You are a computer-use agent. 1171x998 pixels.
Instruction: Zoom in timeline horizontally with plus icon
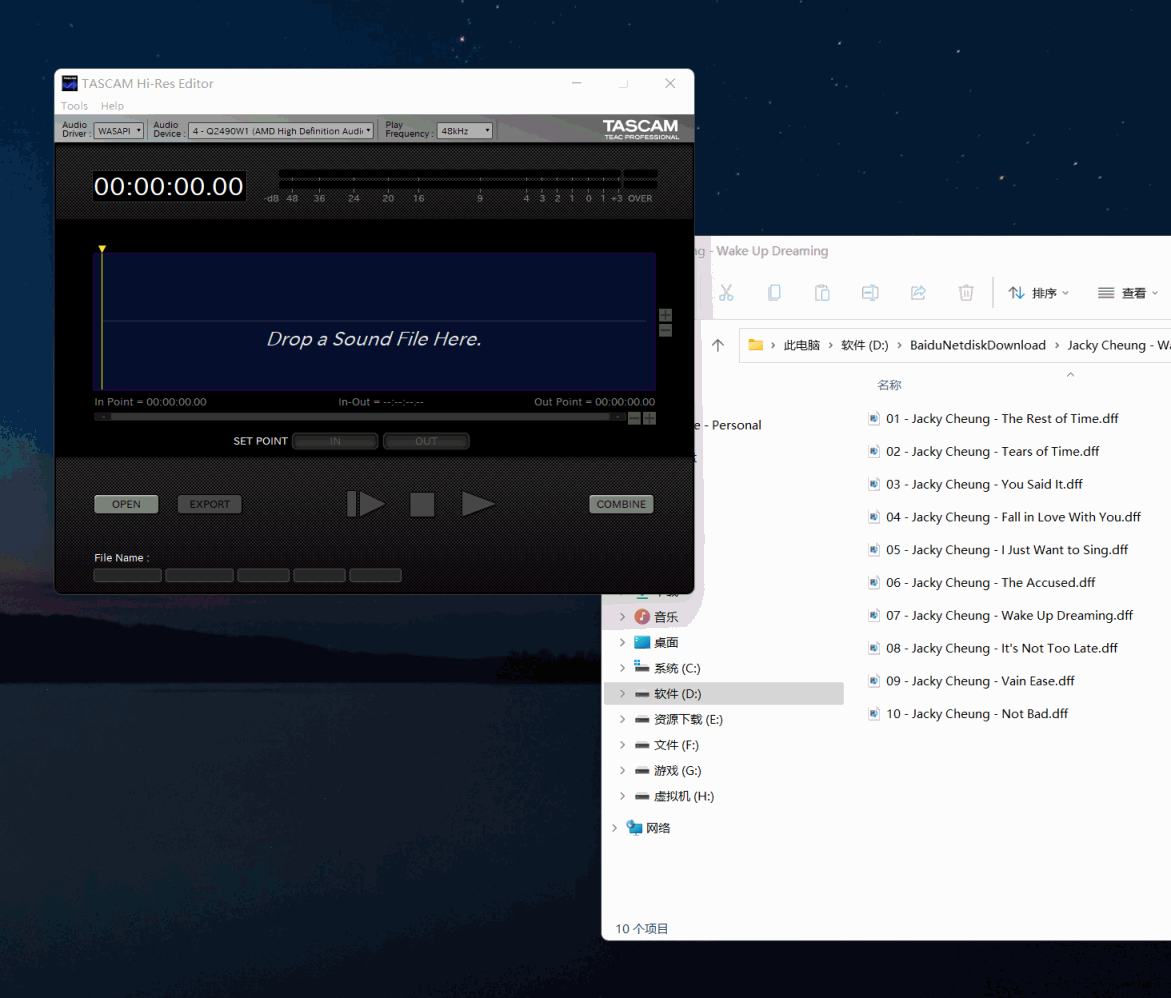coord(650,418)
